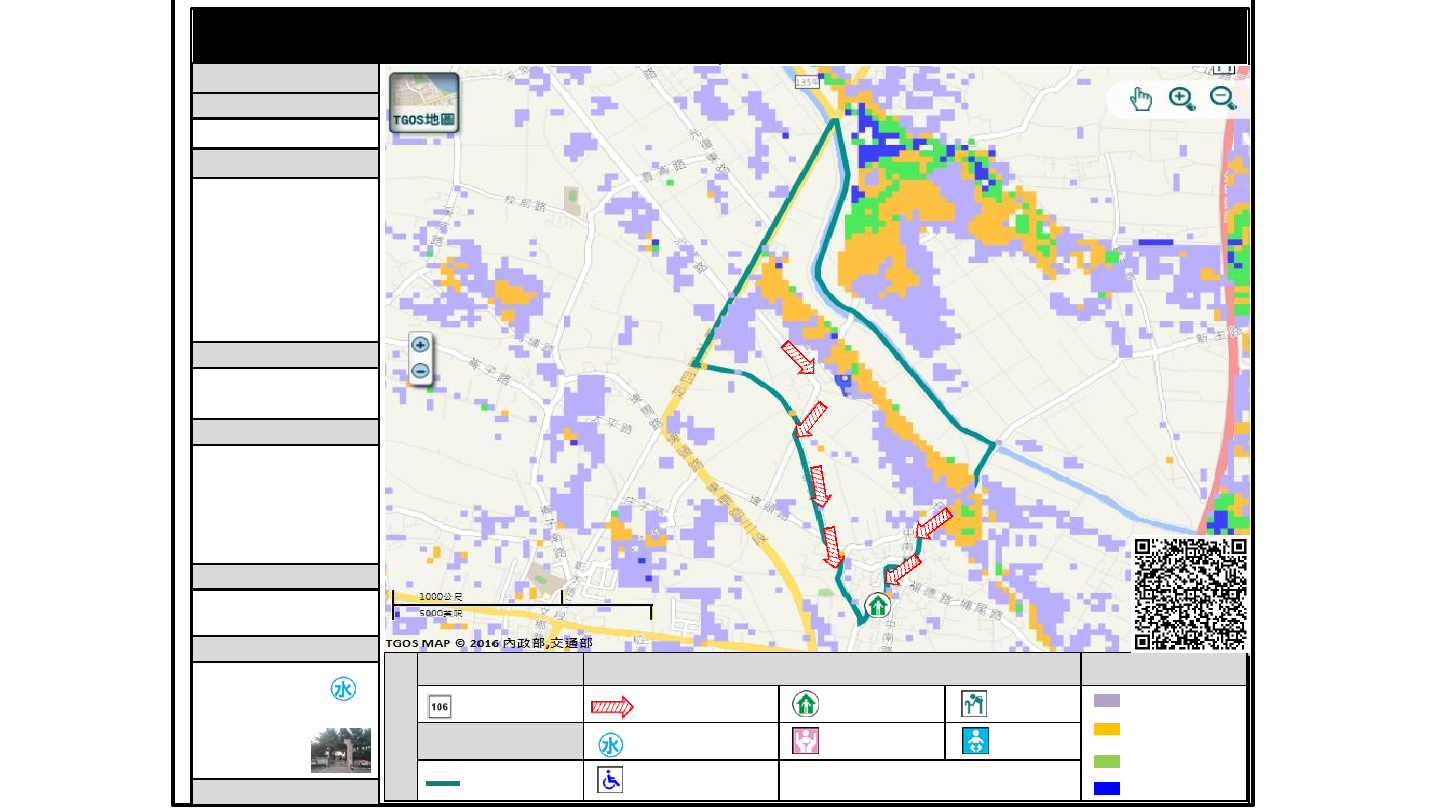The width and height of the screenshot is (1440, 810).
Task: Click the 135甲 highway shield
Action: (x=807, y=81)
